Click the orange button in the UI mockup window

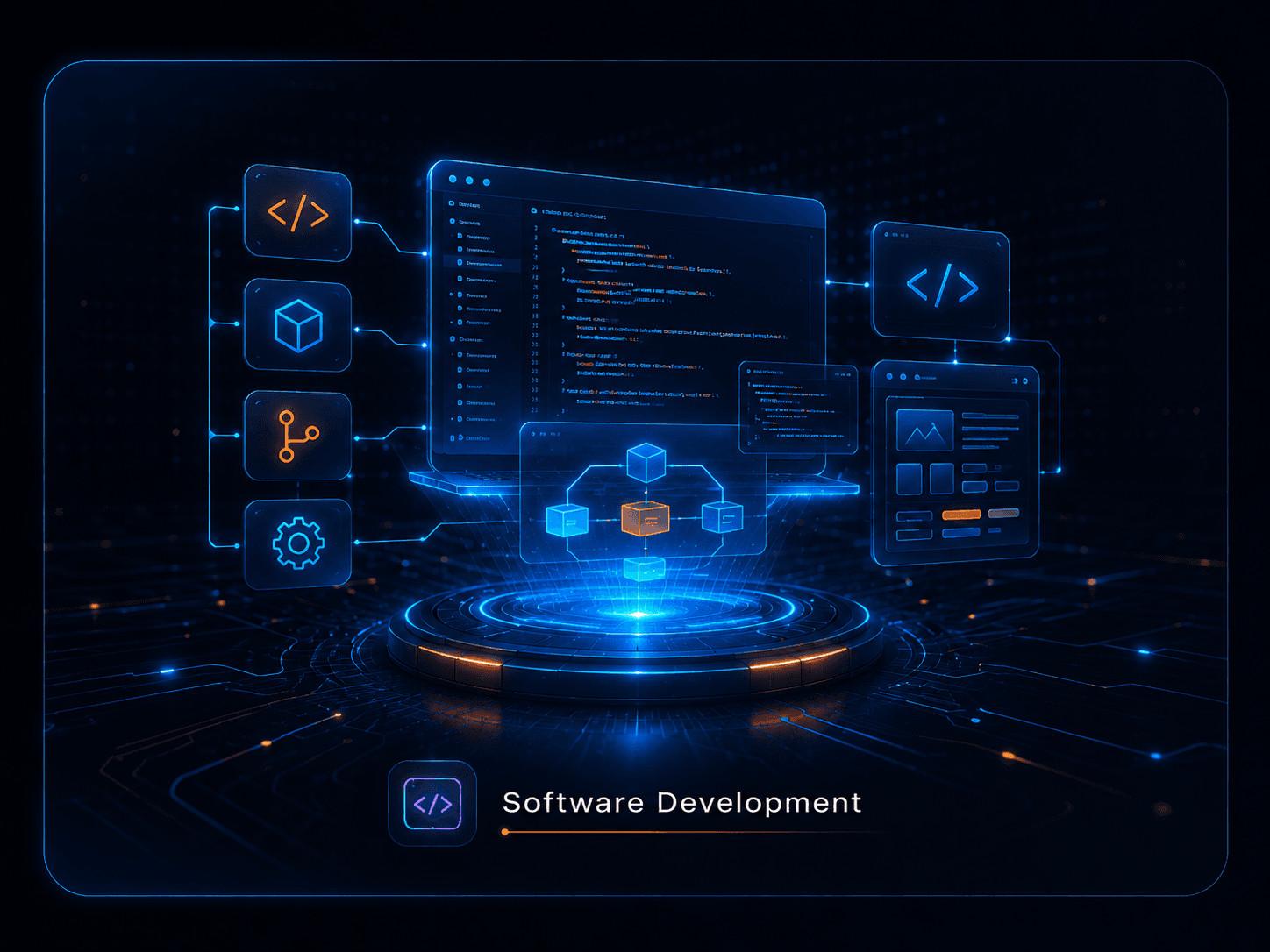click(x=961, y=515)
